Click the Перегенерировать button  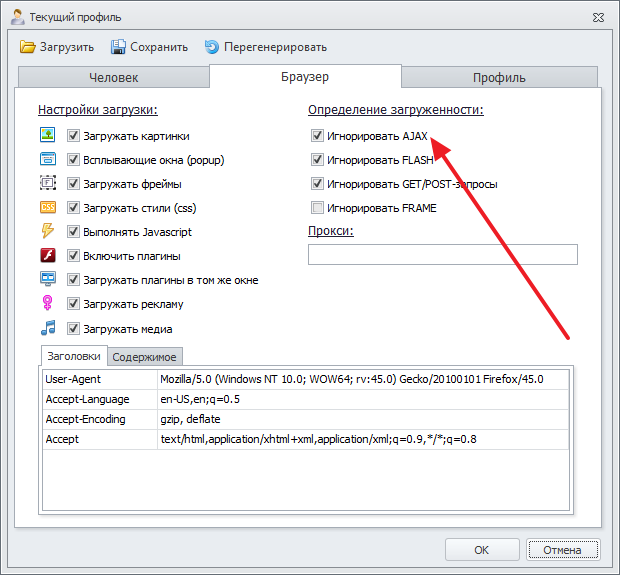point(266,47)
